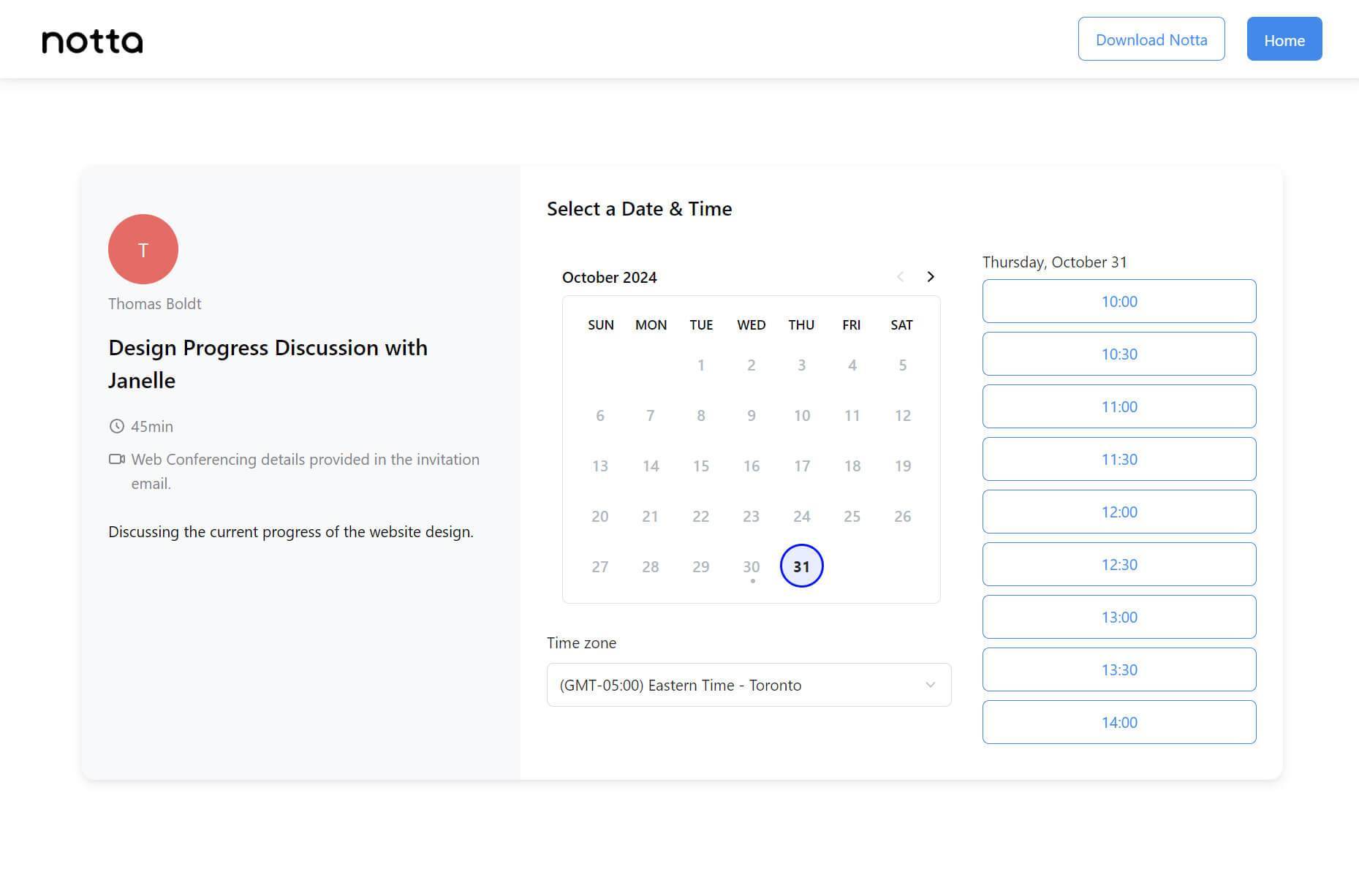Click the Home button

(1284, 39)
